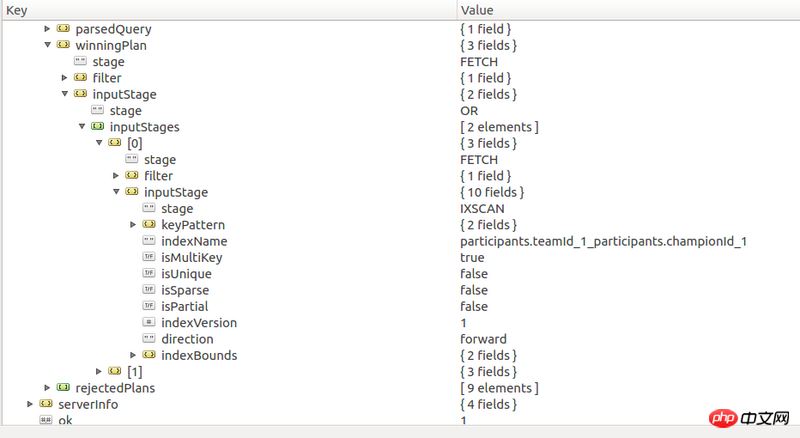The image size is (800, 438).
Task: Click the indexVersion number type icon
Action: tap(149, 322)
